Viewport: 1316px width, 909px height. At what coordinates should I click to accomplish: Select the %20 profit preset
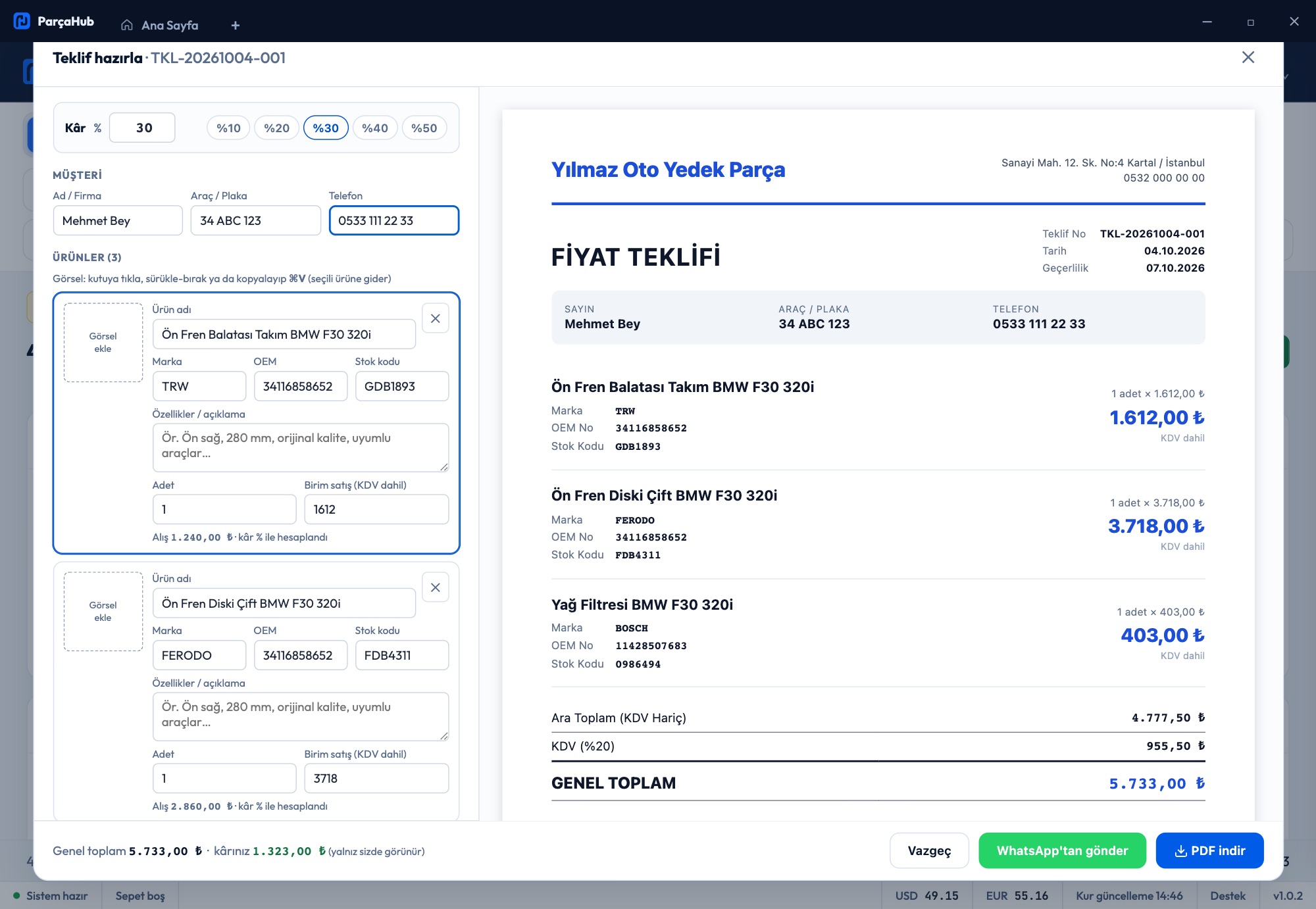pos(276,128)
